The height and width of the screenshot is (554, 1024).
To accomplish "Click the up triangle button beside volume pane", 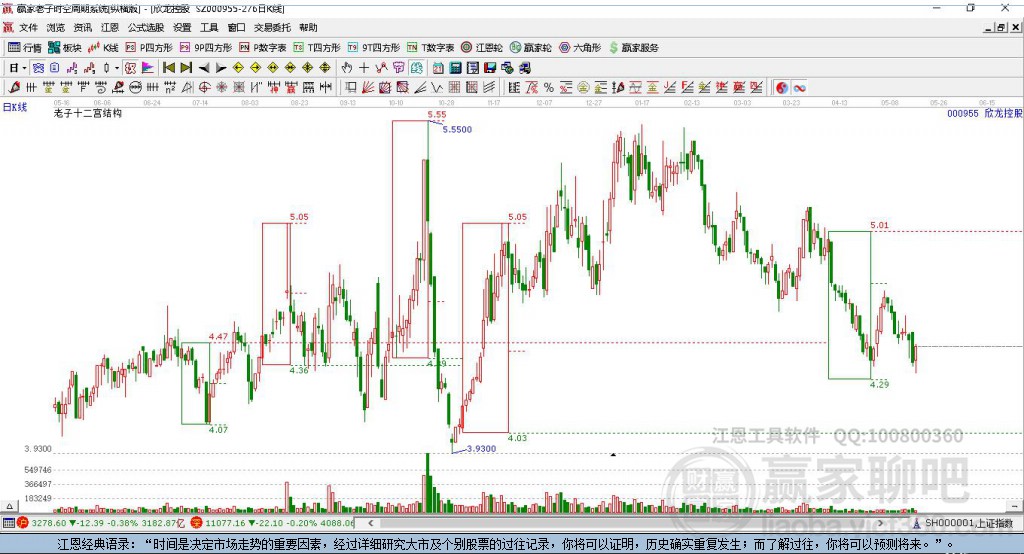I will coord(9,506).
